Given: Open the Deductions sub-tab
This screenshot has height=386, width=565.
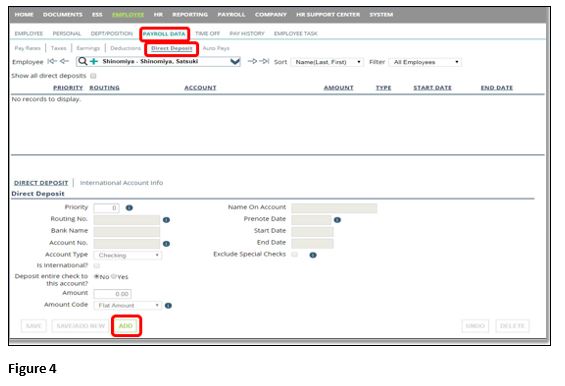Looking at the screenshot, I should (x=125, y=48).
